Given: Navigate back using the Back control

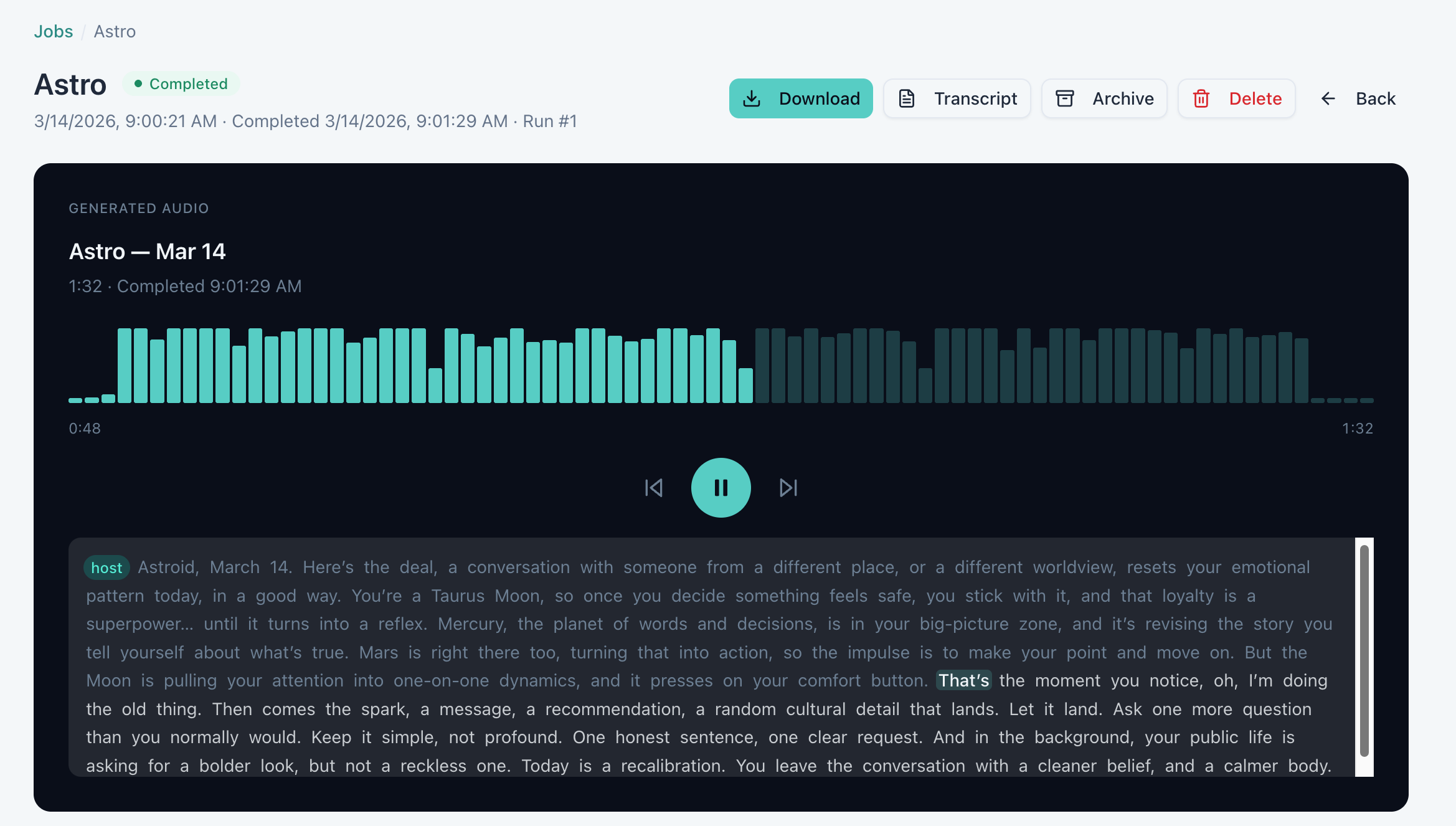Looking at the screenshot, I should (1357, 98).
